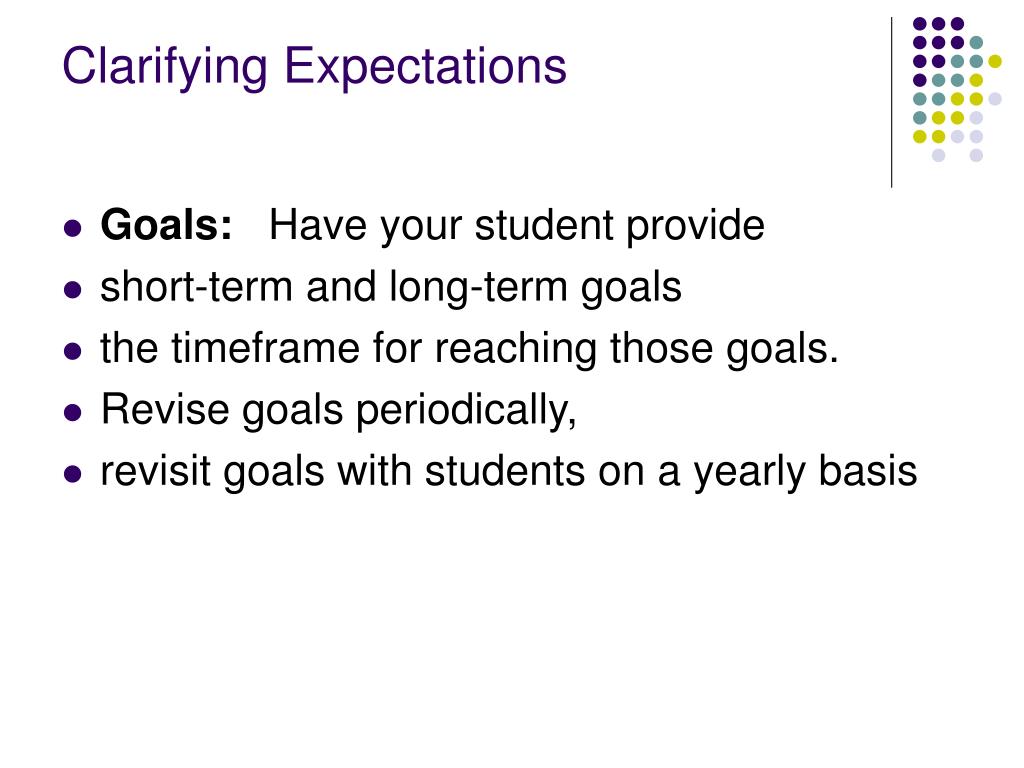This screenshot has height=768, width=1024.
Task: Click the line 'the timeframe for reaching those goals.'
Action: (x=470, y=349)
